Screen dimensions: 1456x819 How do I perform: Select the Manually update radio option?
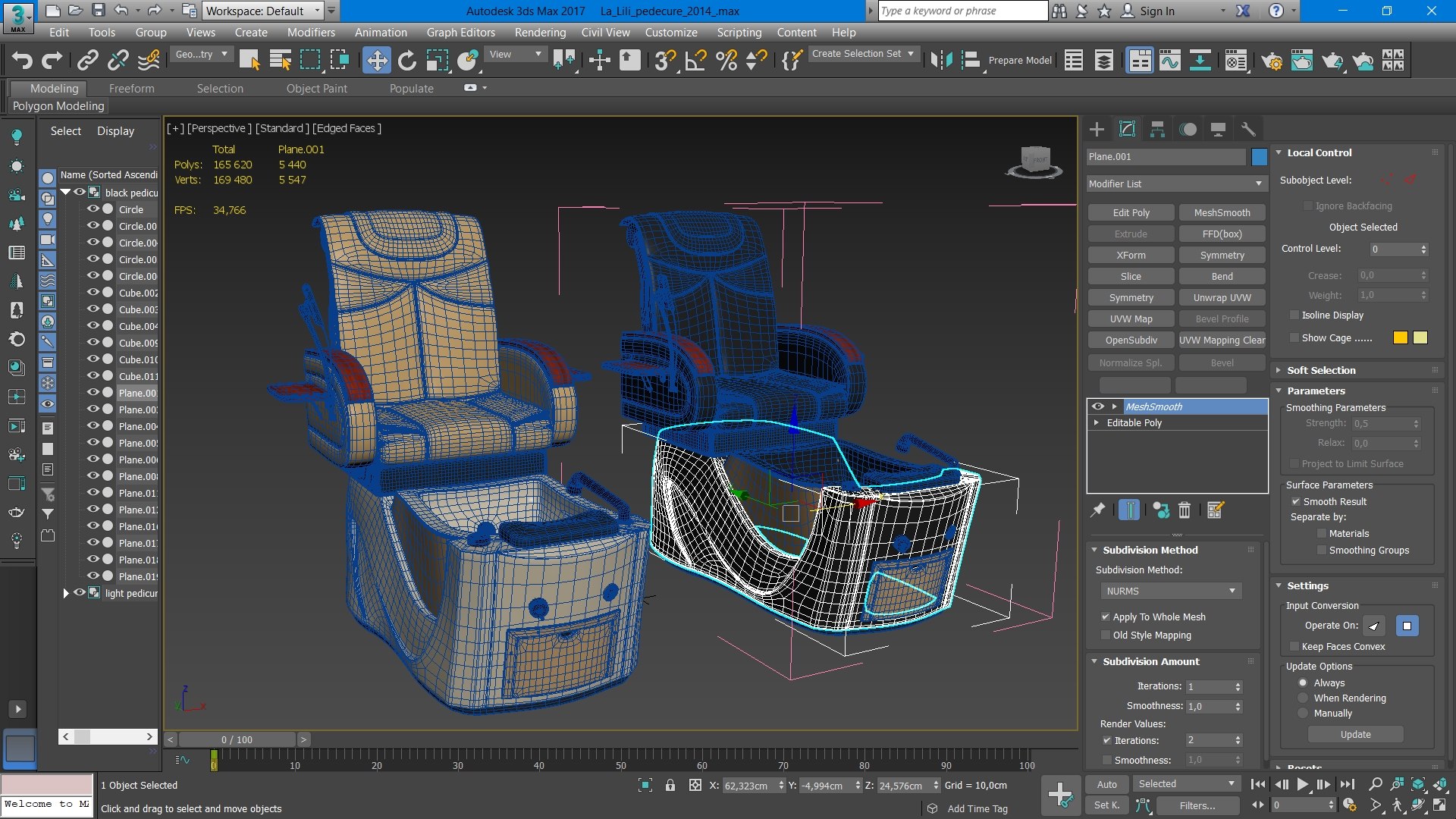point(1303,714)
